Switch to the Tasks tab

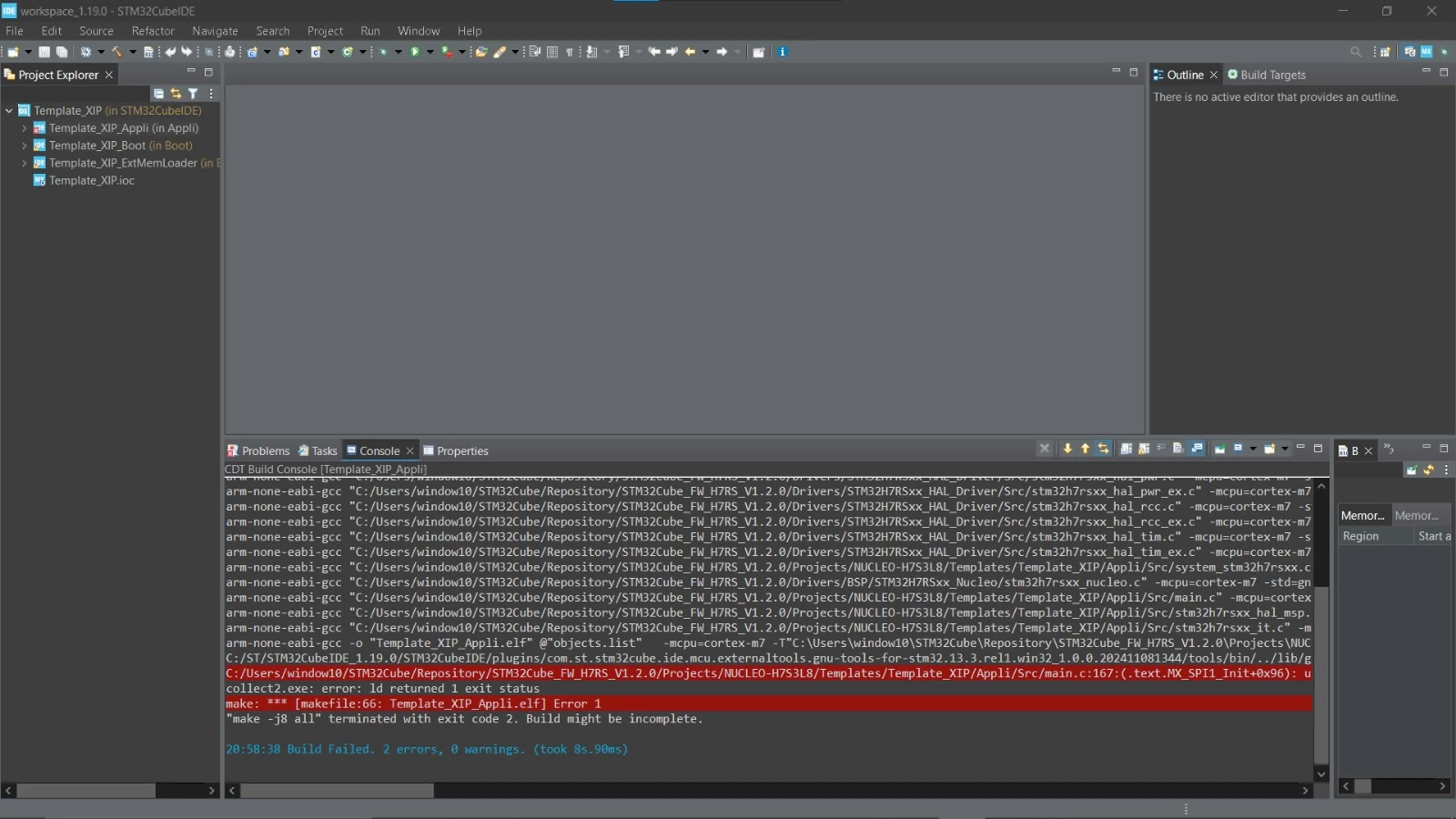318,450
